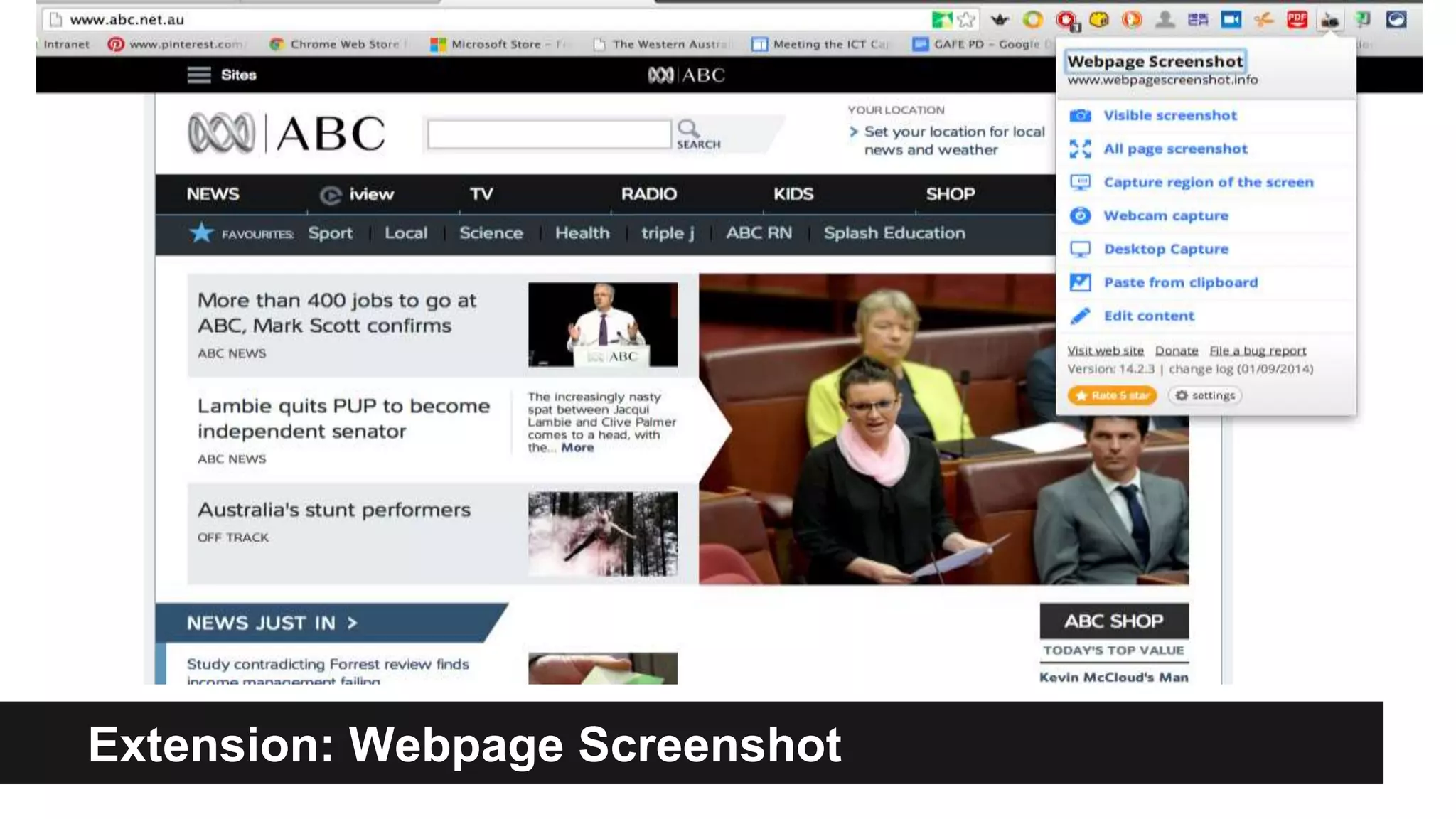Open Australia's stunt performers headline
This screenshot has height=819, width=1456.
[334, 510]
